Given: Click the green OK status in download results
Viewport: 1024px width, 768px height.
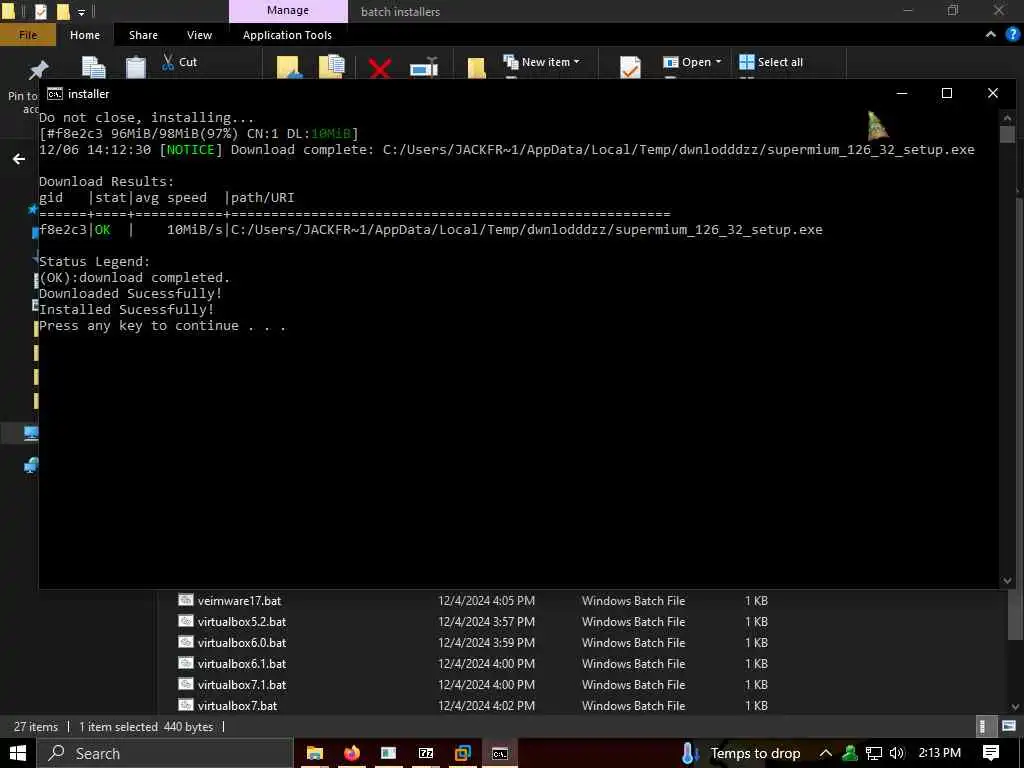Looking at the screenshot, I should 103,230.
